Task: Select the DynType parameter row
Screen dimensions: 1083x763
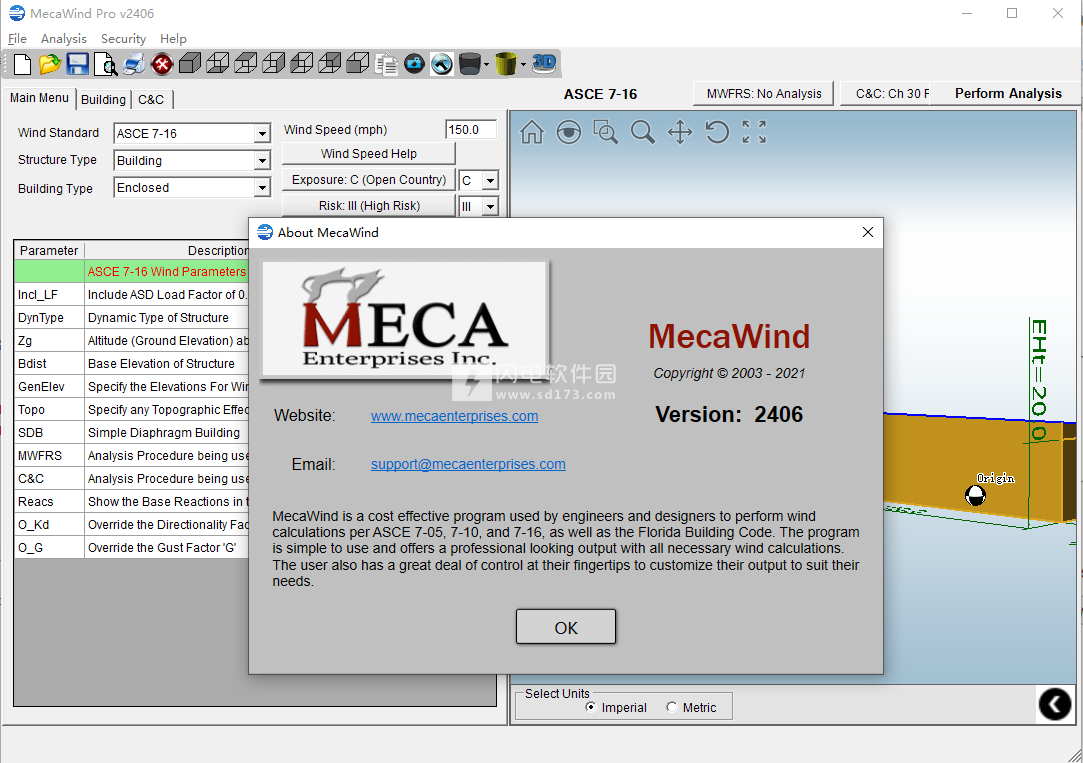Action: pos(131,318)
